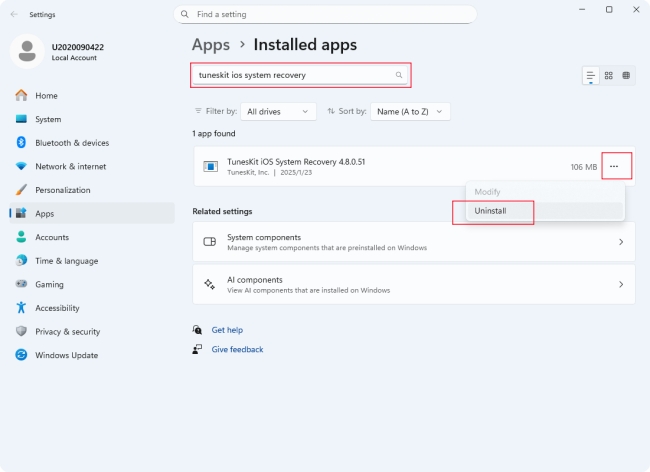650x472 pixels.
Task: Click the System monitor icon in sidebar
Action: (x=21, y=119)
